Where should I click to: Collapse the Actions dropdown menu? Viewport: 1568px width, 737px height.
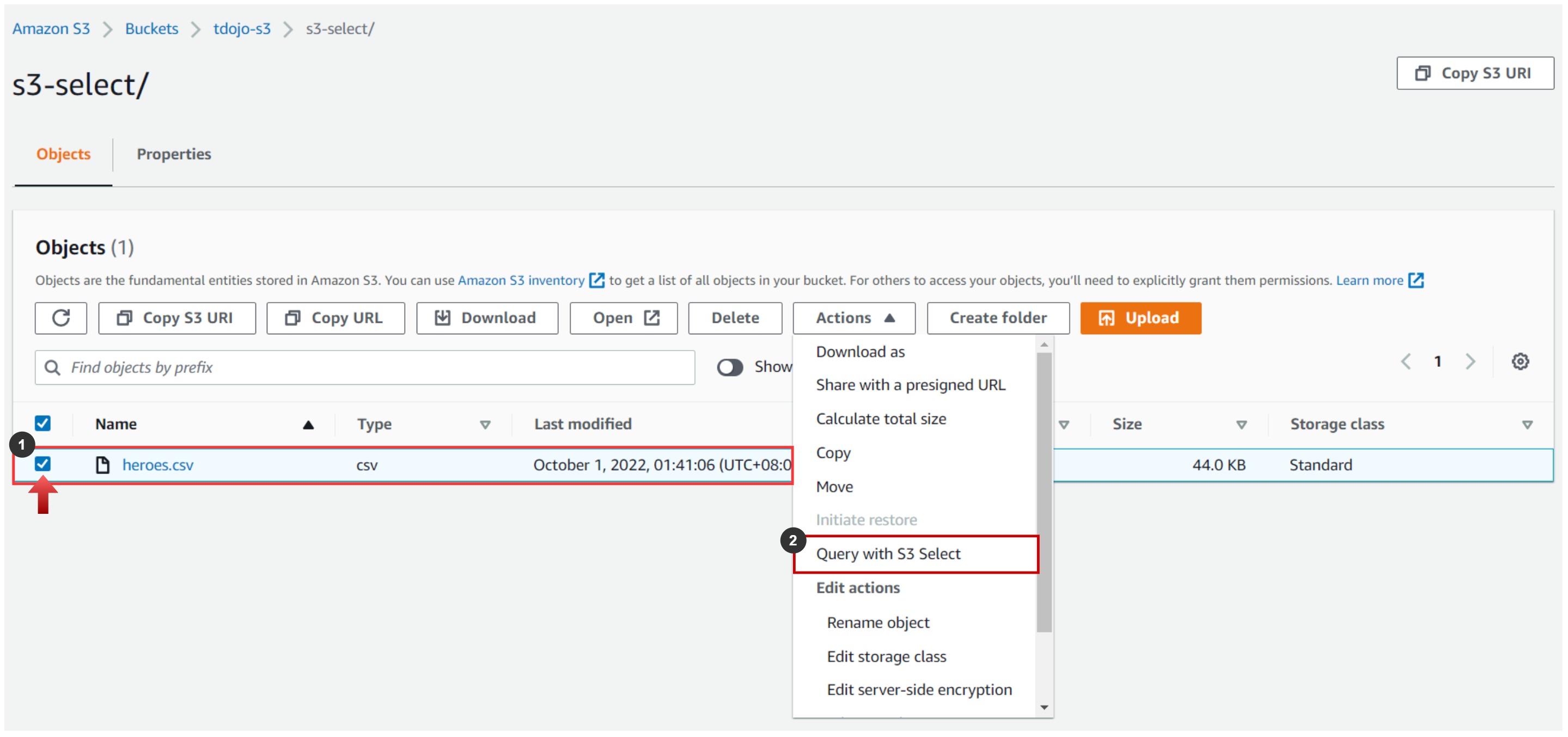pos(853,318)
